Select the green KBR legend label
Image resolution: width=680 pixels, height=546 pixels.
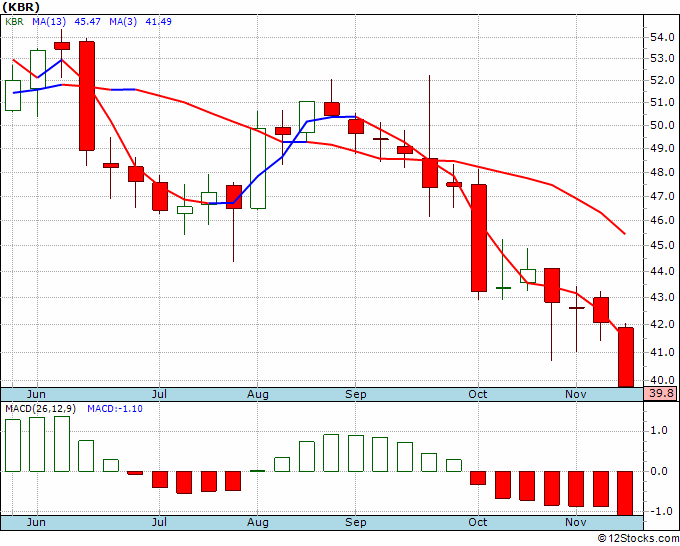coord(14,21)
